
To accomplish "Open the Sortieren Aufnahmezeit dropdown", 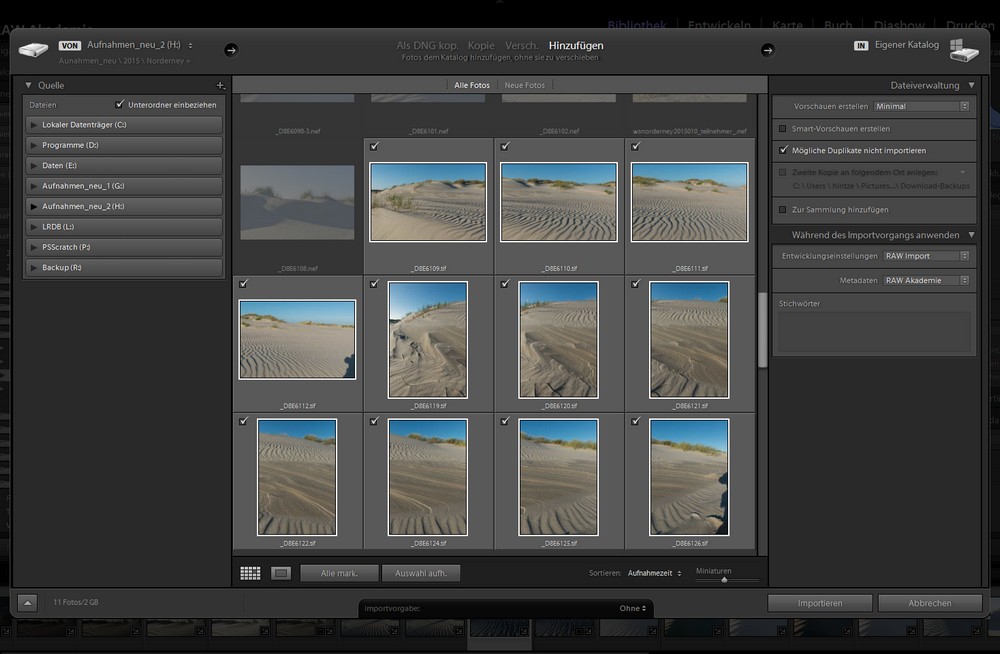I will click(x=654, y=573).
